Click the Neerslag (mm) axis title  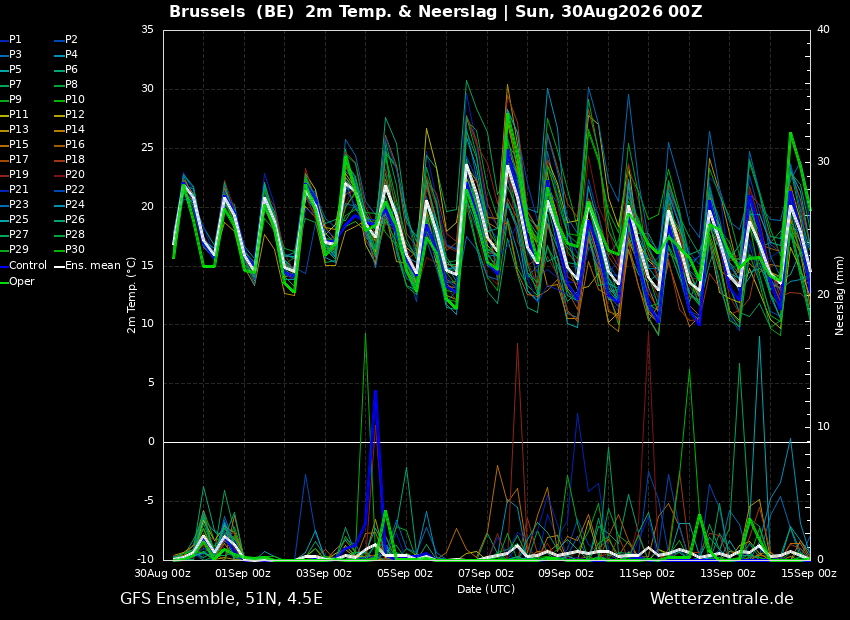point(840,295)
